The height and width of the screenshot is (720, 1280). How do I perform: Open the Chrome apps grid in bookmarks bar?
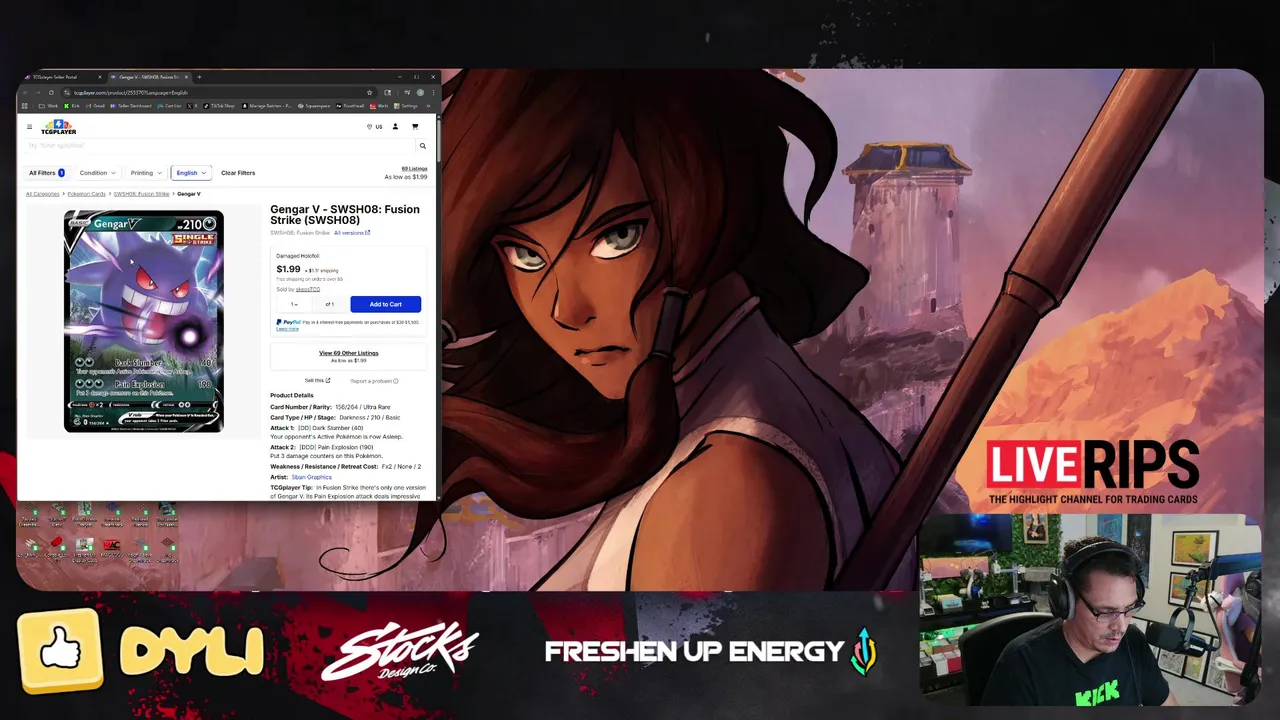pos(25,106)
